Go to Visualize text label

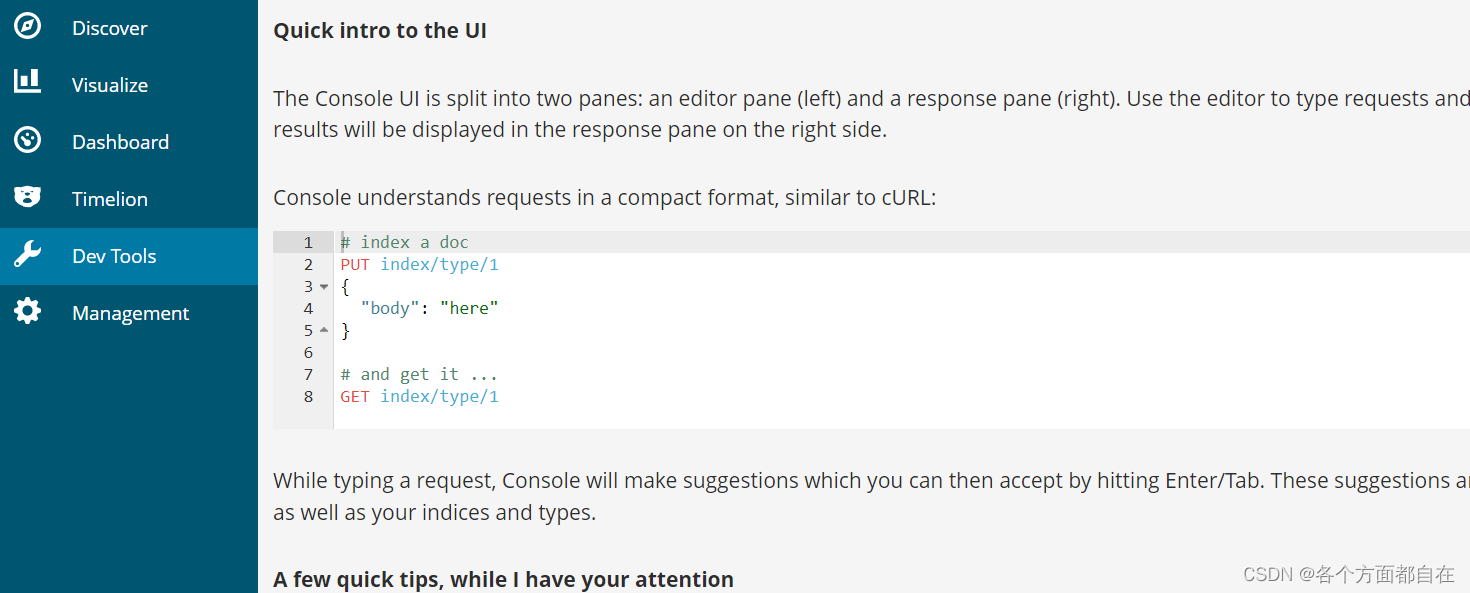[109, 85]
